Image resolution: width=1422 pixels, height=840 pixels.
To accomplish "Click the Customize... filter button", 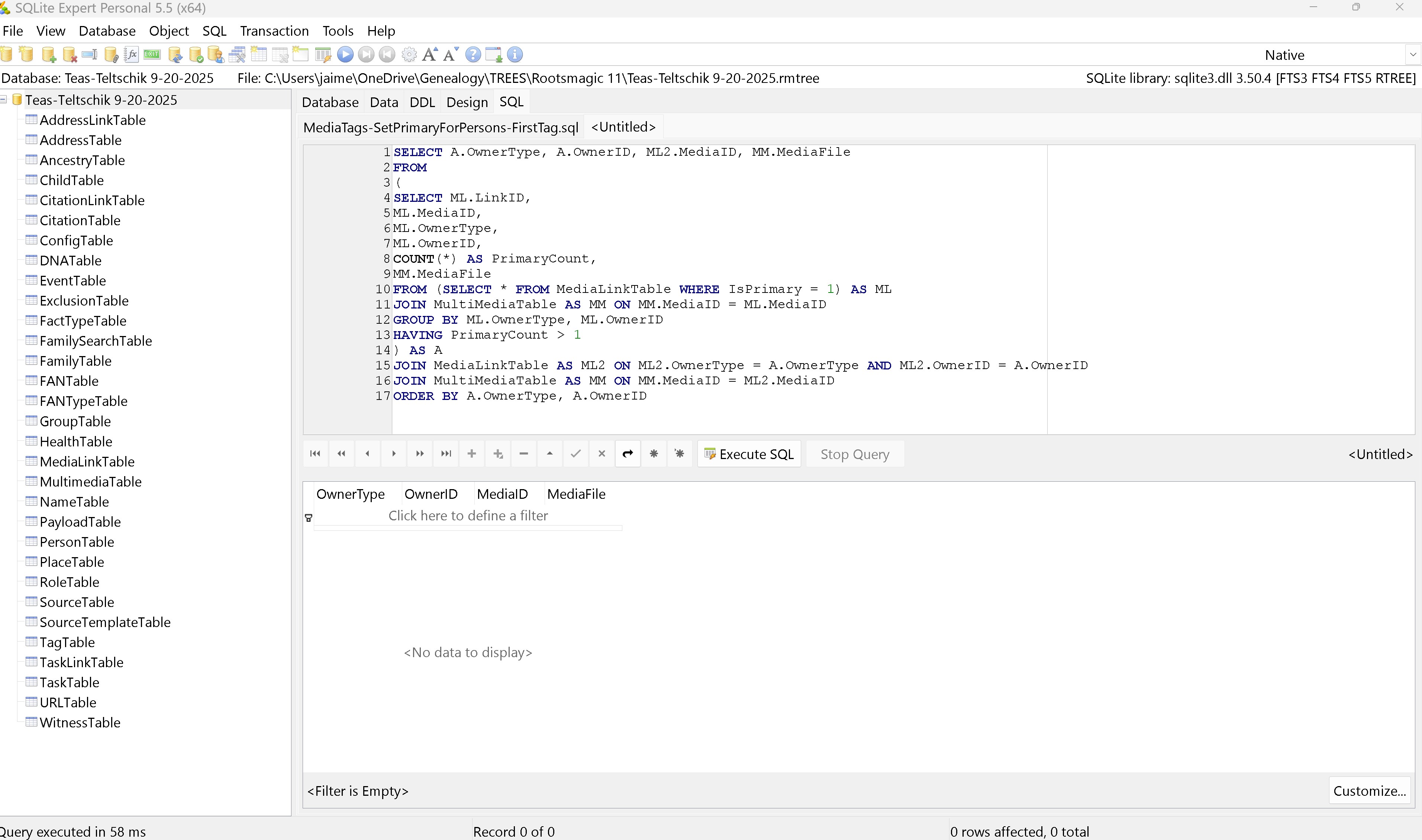I will coord(1369,791).
